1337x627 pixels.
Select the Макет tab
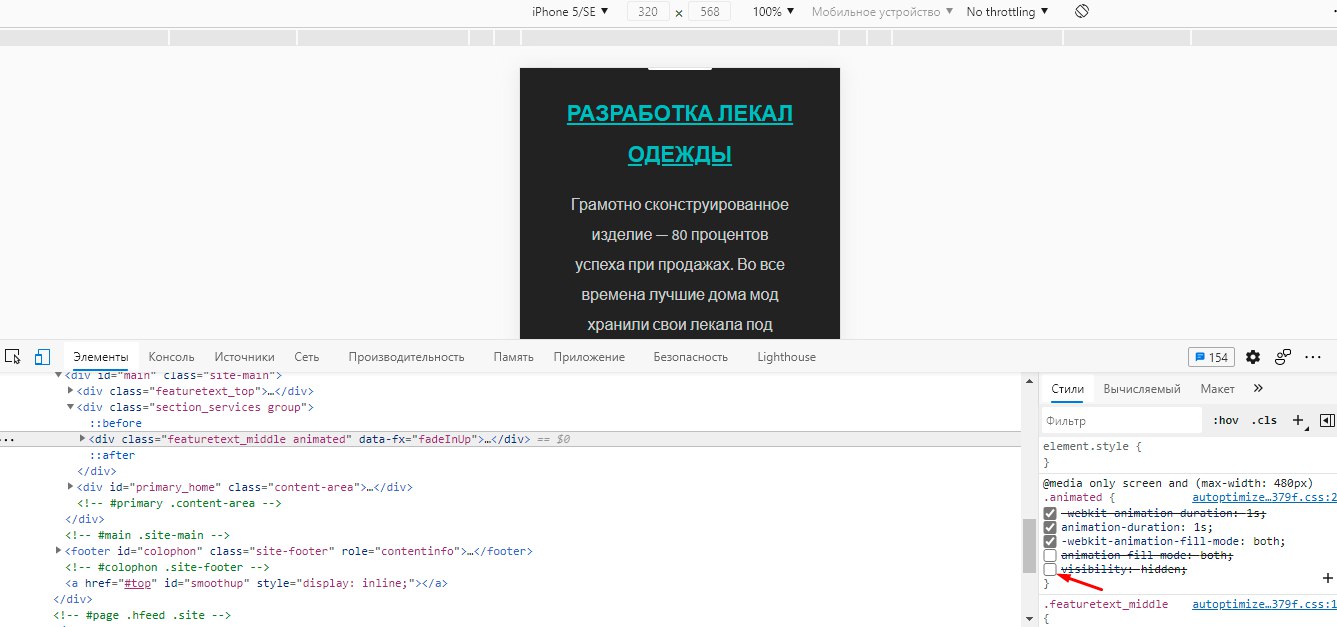(x=1218, y=389)
